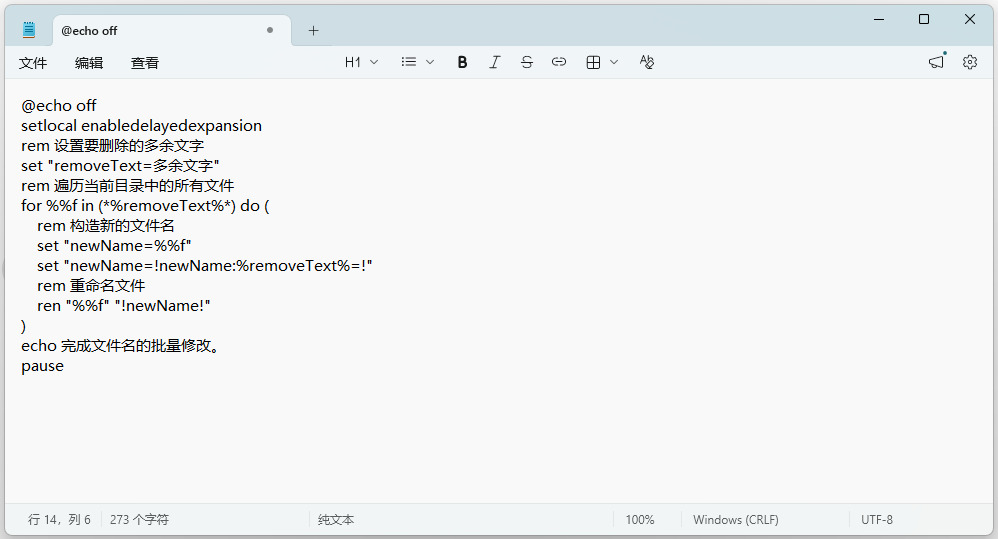Open the megaphone what's new icon
Viewport: 998px width, 539px height.
936,62
